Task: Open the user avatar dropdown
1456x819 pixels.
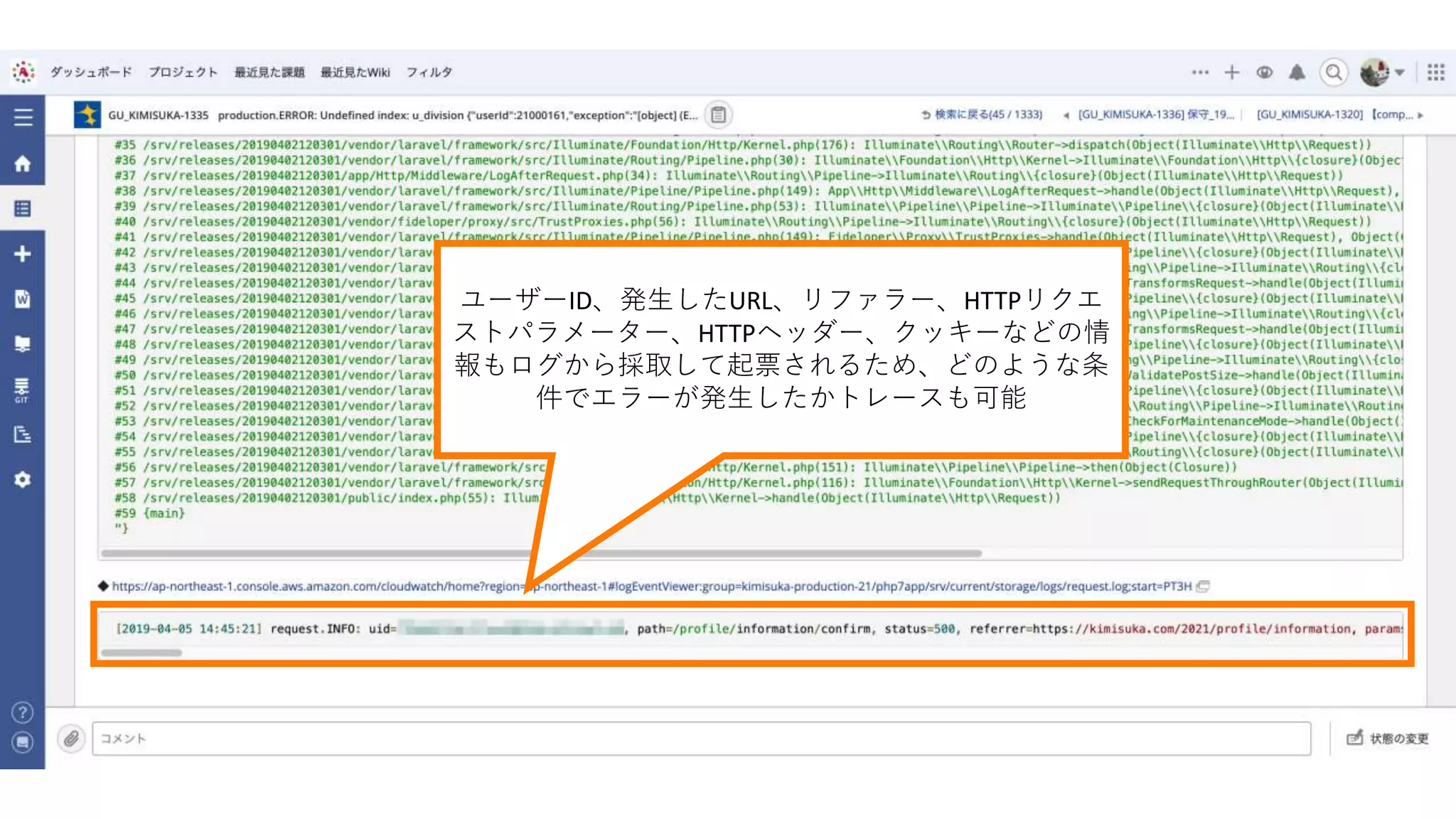Action: click(x=1381, y=72)
